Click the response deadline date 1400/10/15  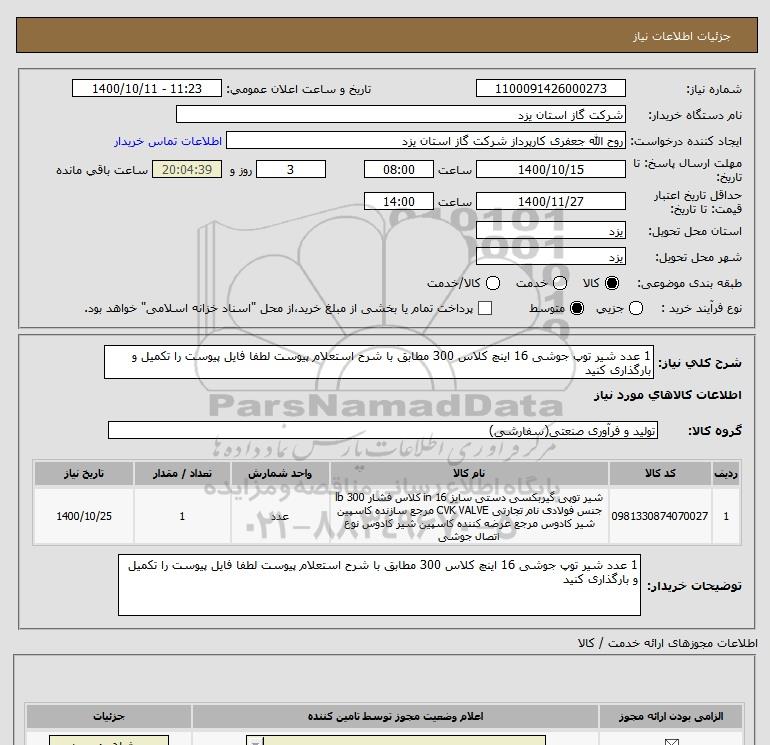click(550, 169)
